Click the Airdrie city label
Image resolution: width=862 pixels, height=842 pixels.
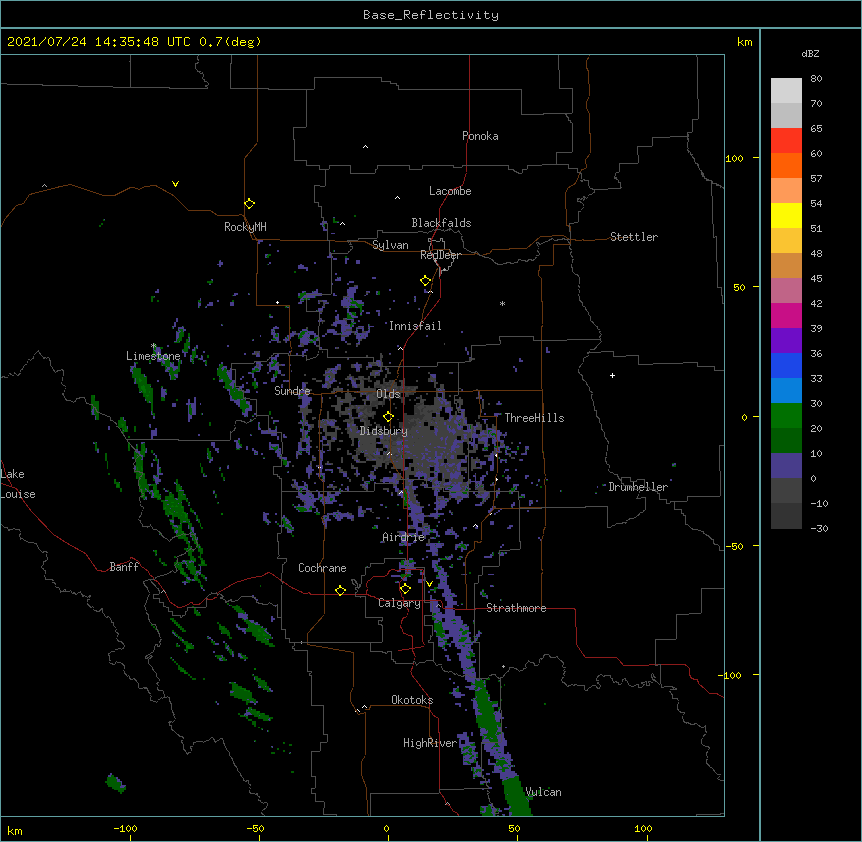pos(404,537)
